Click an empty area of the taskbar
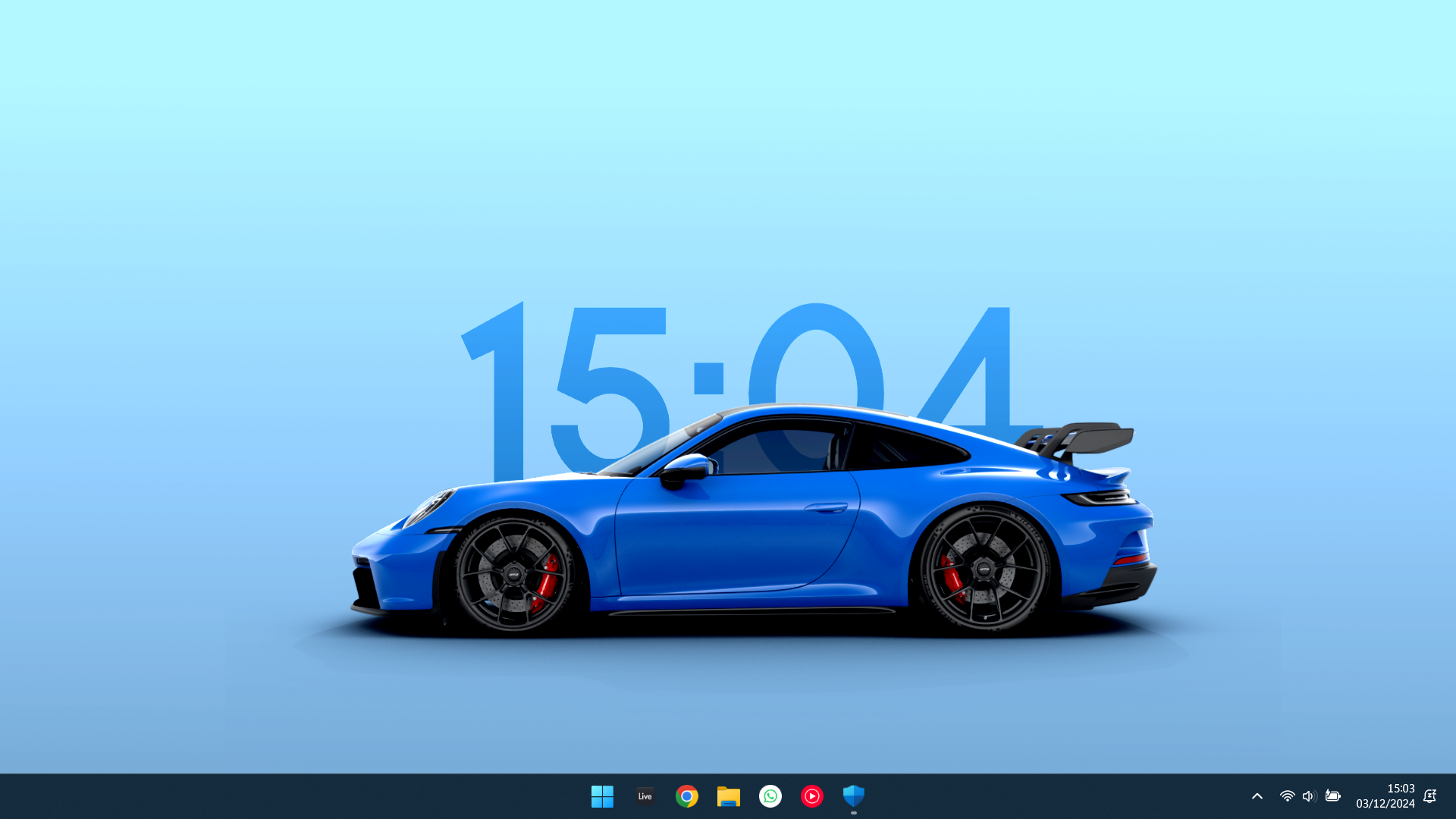Image resolution: width=1456 pixels, height=819 pixels. (303, 796)
